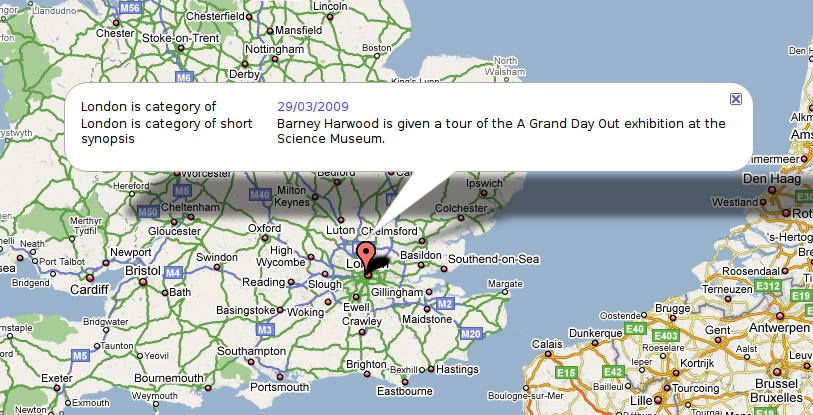Click the Southend-on-Sea city dot marker
Viewport: 813px width, 415px height.
444,269
